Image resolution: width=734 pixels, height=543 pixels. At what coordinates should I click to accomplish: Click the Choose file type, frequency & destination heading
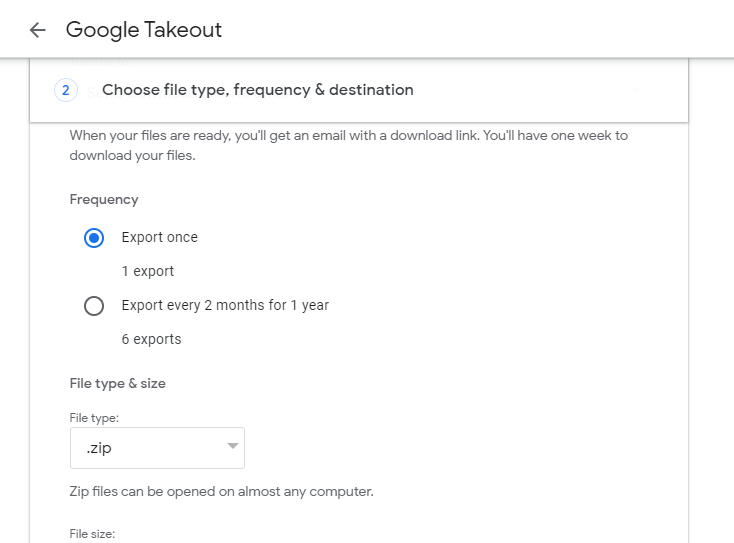point(257,89)
